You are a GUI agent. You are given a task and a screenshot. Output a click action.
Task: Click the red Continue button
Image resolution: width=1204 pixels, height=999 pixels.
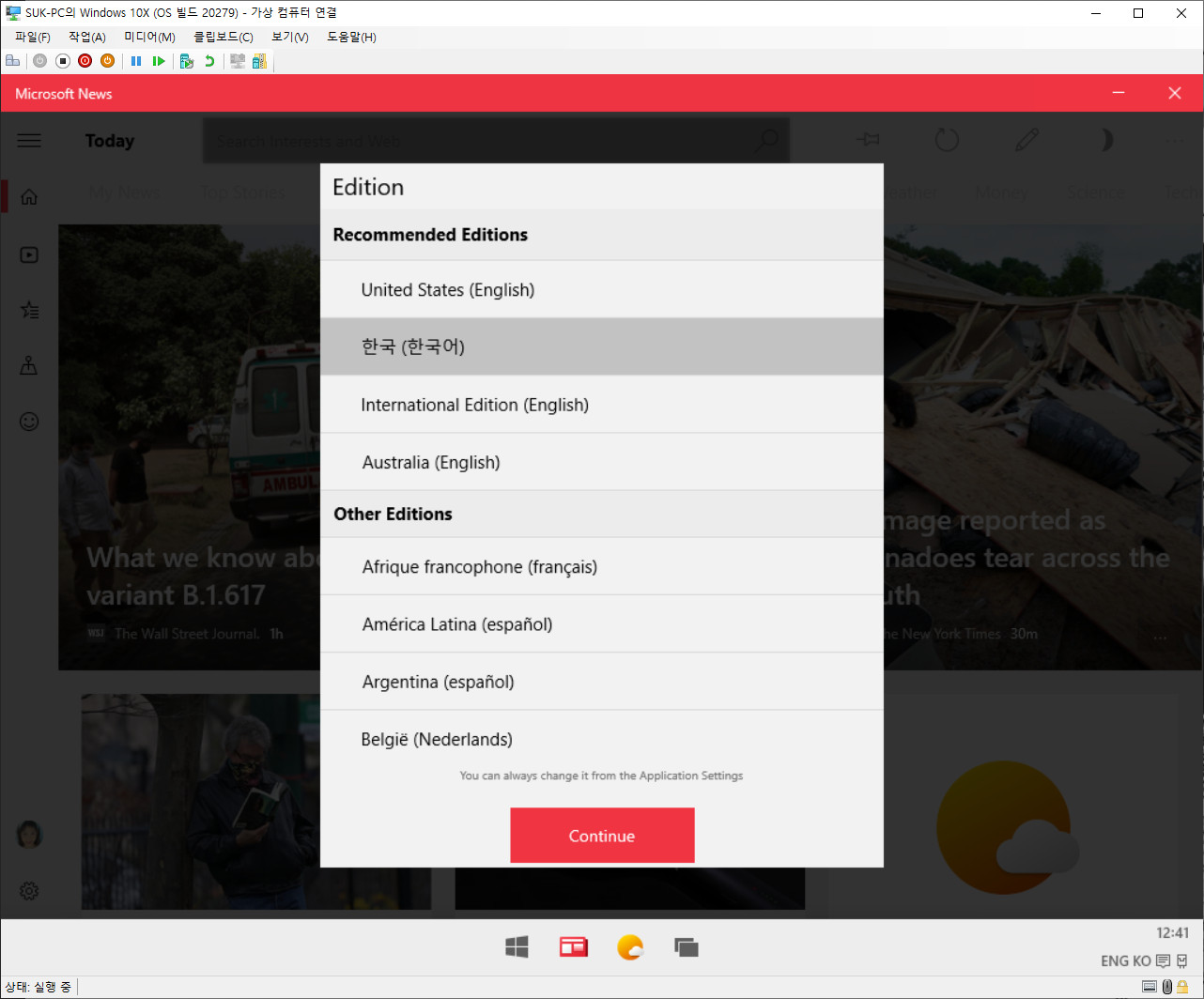pos(602,835)
